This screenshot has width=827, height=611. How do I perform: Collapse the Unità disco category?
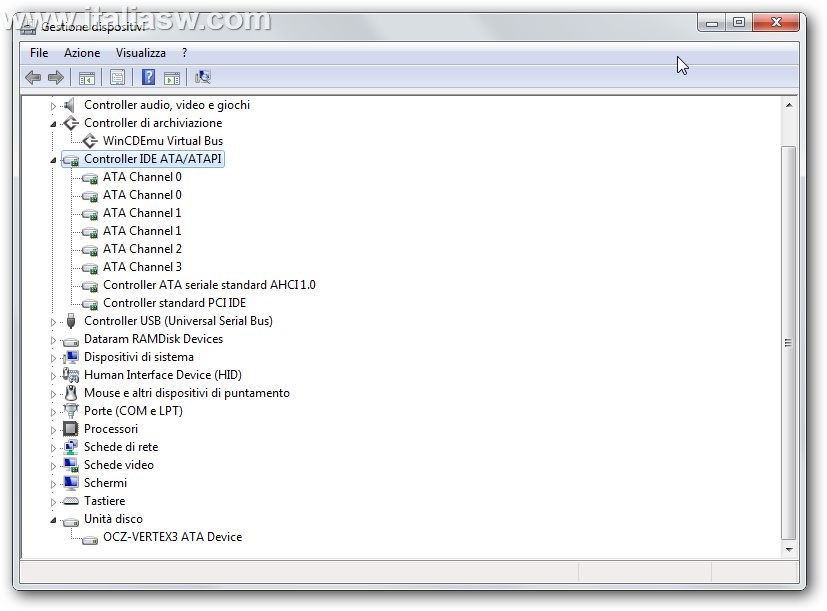[54, 520]
